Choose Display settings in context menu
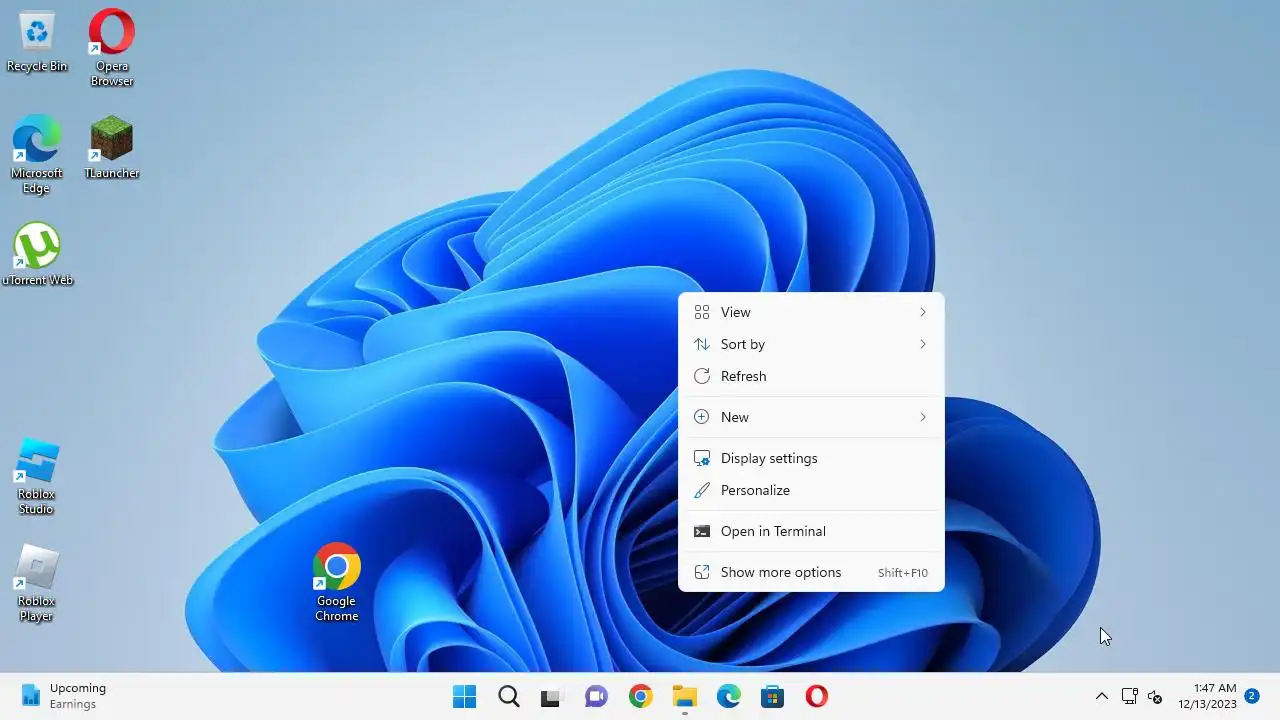This screenshot has height=720, width=1280. pyautogui.click(x=811, y=458)
